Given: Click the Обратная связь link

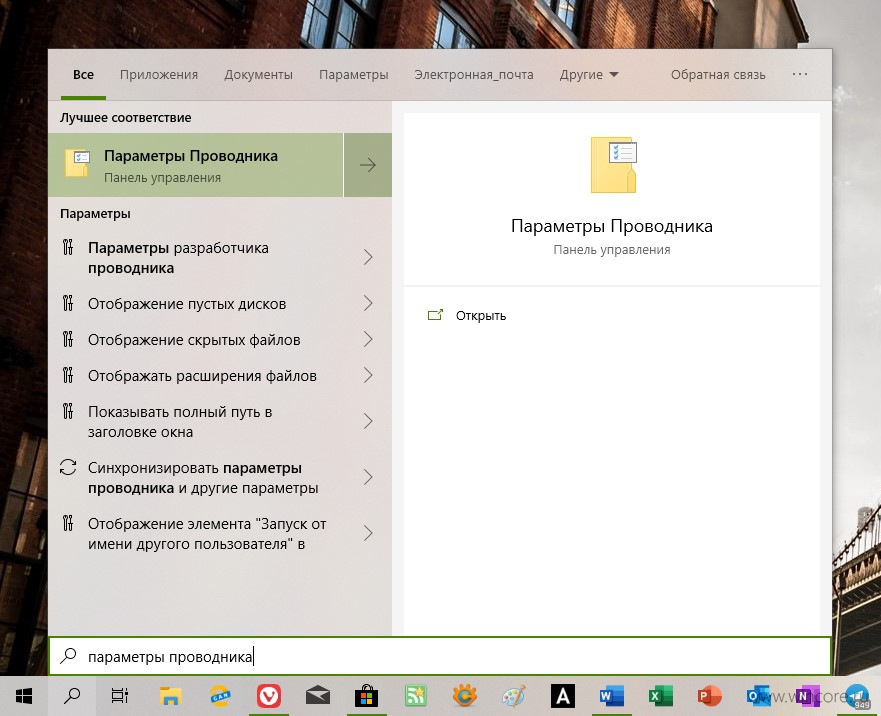Looking at the screenshot, I should pos(718,75).
